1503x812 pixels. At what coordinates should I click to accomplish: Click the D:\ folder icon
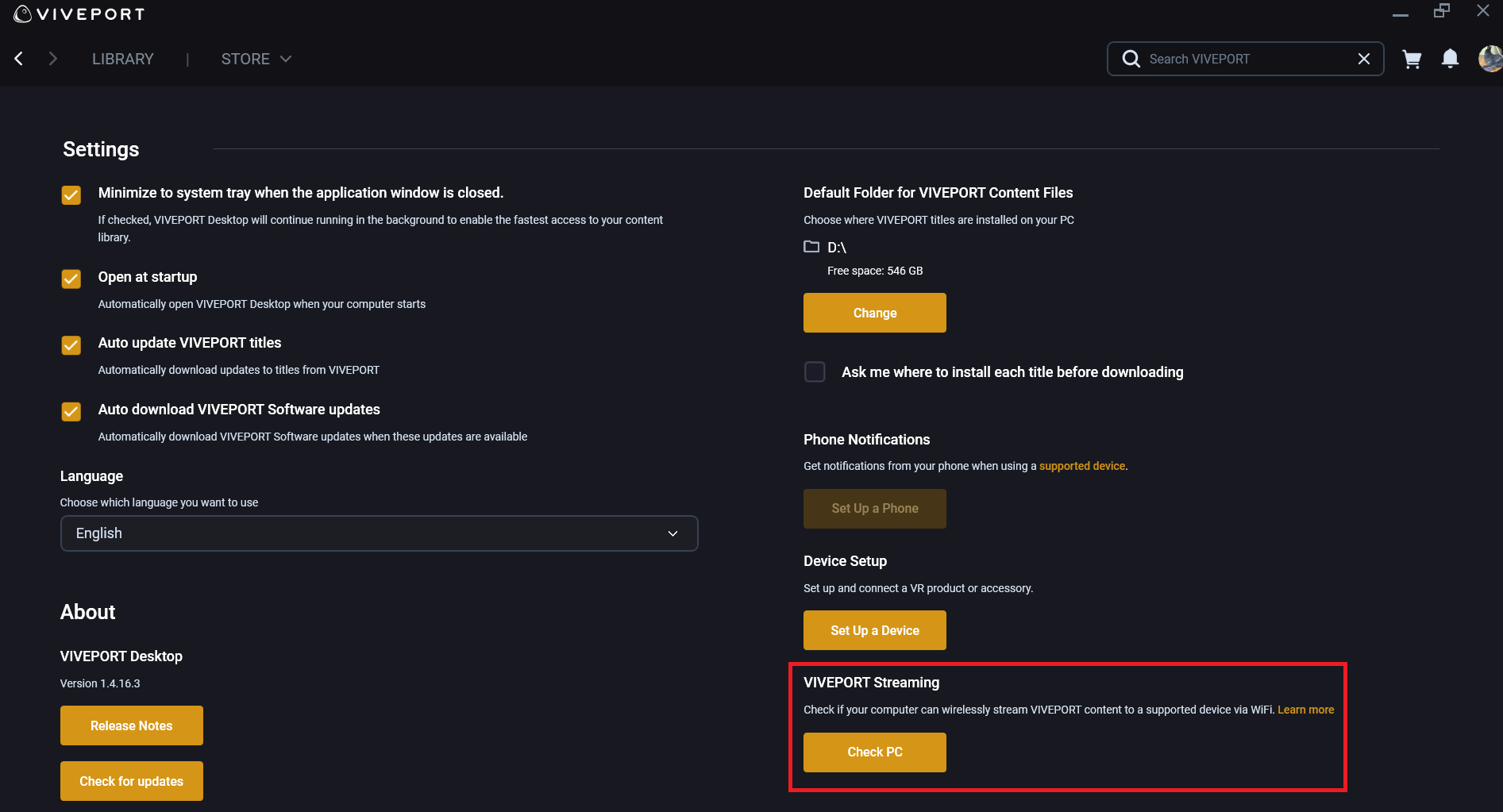pos(811,247)
